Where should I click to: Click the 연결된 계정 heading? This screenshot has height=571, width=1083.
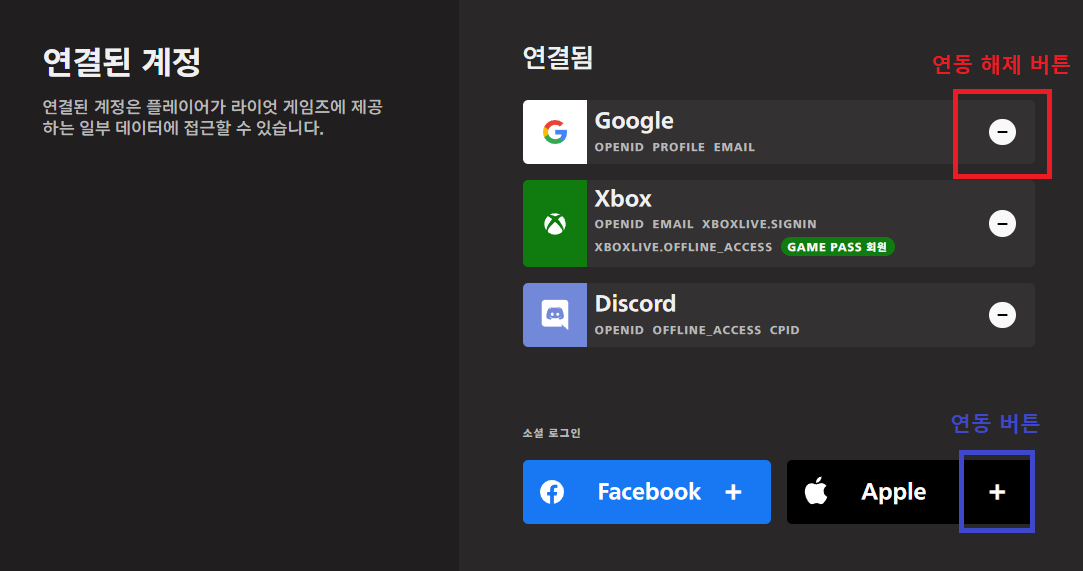(x=122, y=62)
